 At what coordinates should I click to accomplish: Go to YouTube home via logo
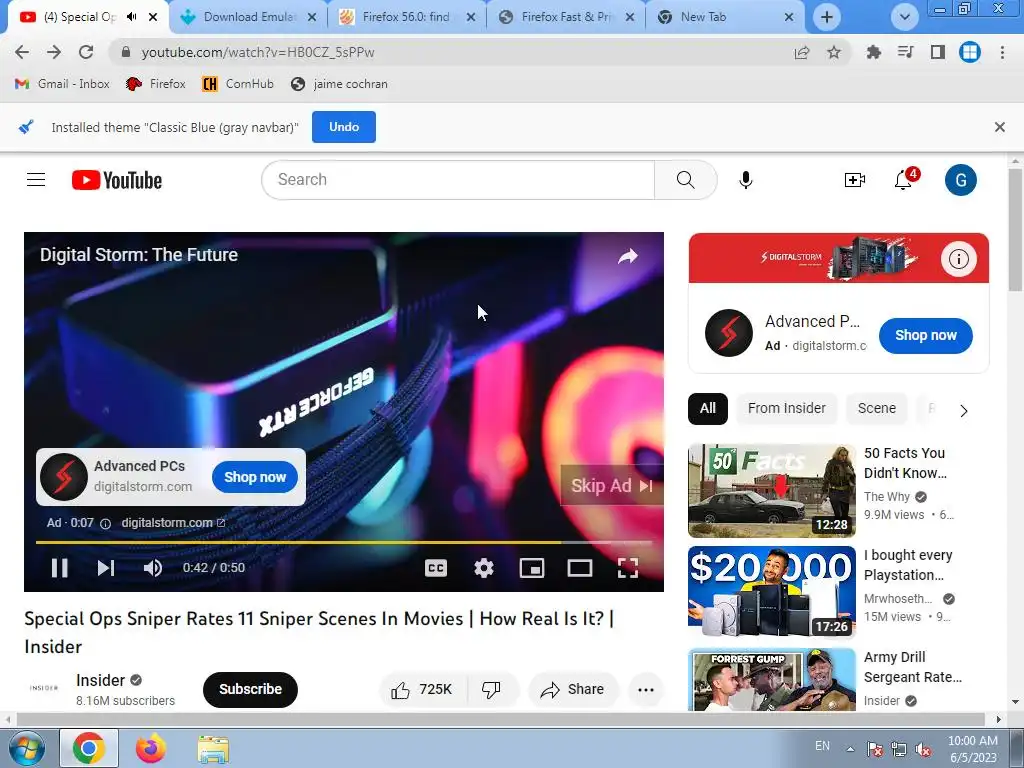tap(117, 180)
